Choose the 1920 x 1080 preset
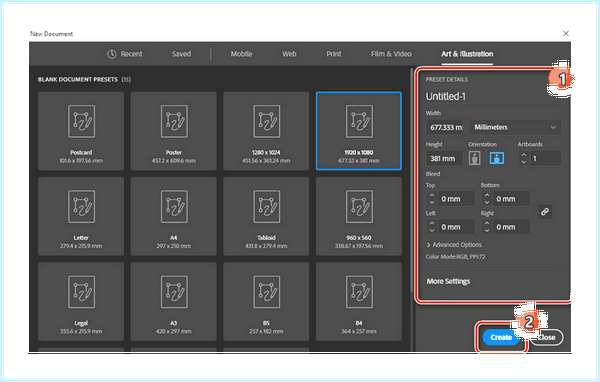The image size is (600, 382). (359, 131)
